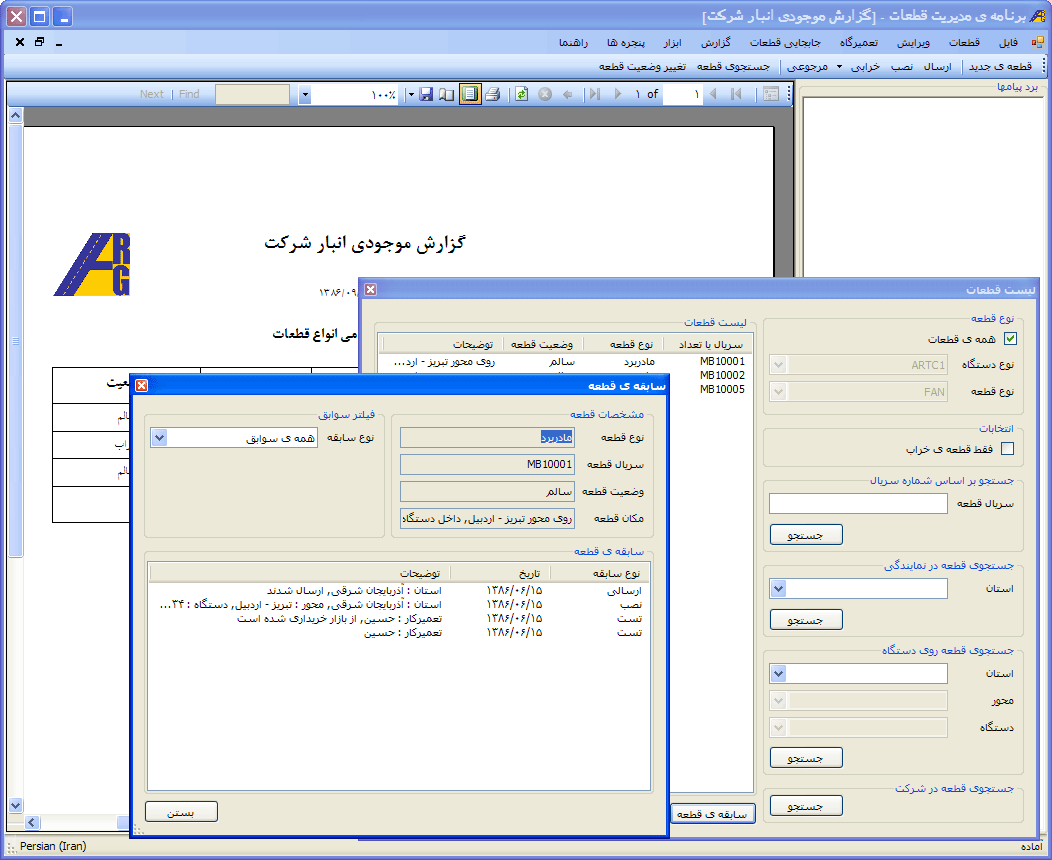The width and height of the screenshot is (1052, 860).
Task: Click بستن button in history dialog
Action: pyautogui.click(x=181, y=812)
